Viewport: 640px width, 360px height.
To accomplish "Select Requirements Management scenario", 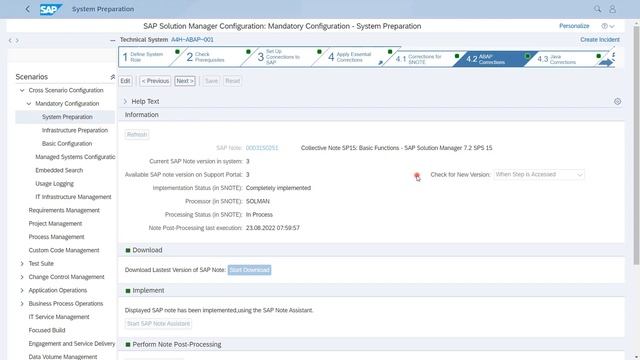I will click(x=64, y=210).
